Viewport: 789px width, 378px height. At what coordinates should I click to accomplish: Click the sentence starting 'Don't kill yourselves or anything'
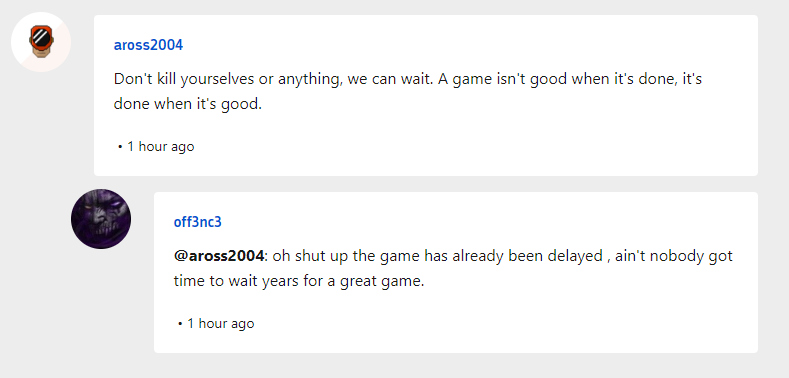point(222,80)
